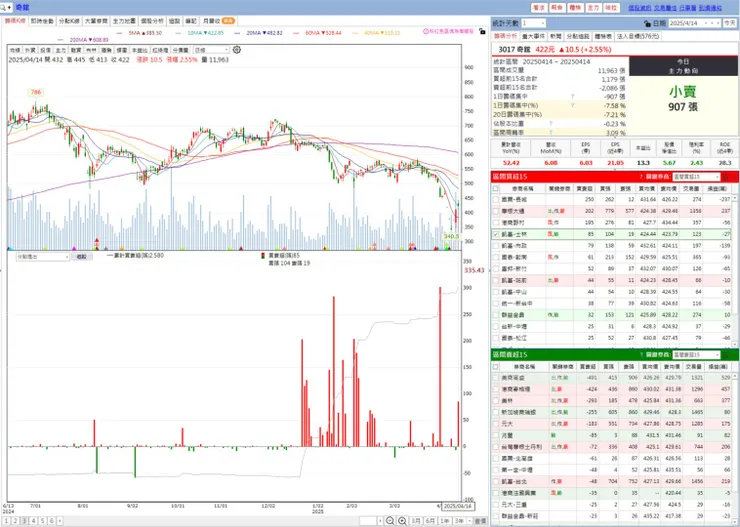Check the 凱基-中山 broker row checkbox
Screen dimensions: 740x527
[496, 292]
